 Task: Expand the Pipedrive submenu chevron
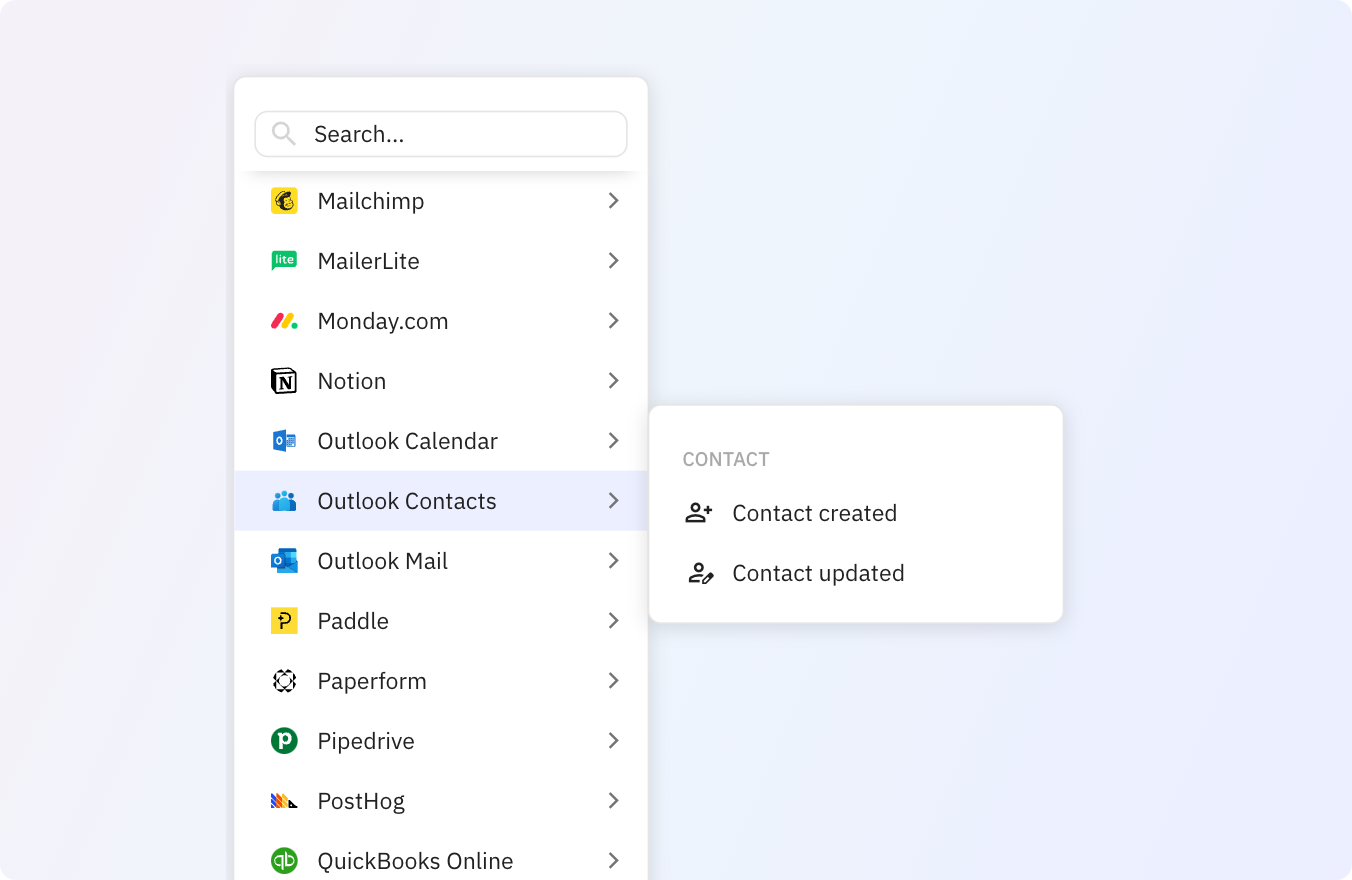point(613,741)
